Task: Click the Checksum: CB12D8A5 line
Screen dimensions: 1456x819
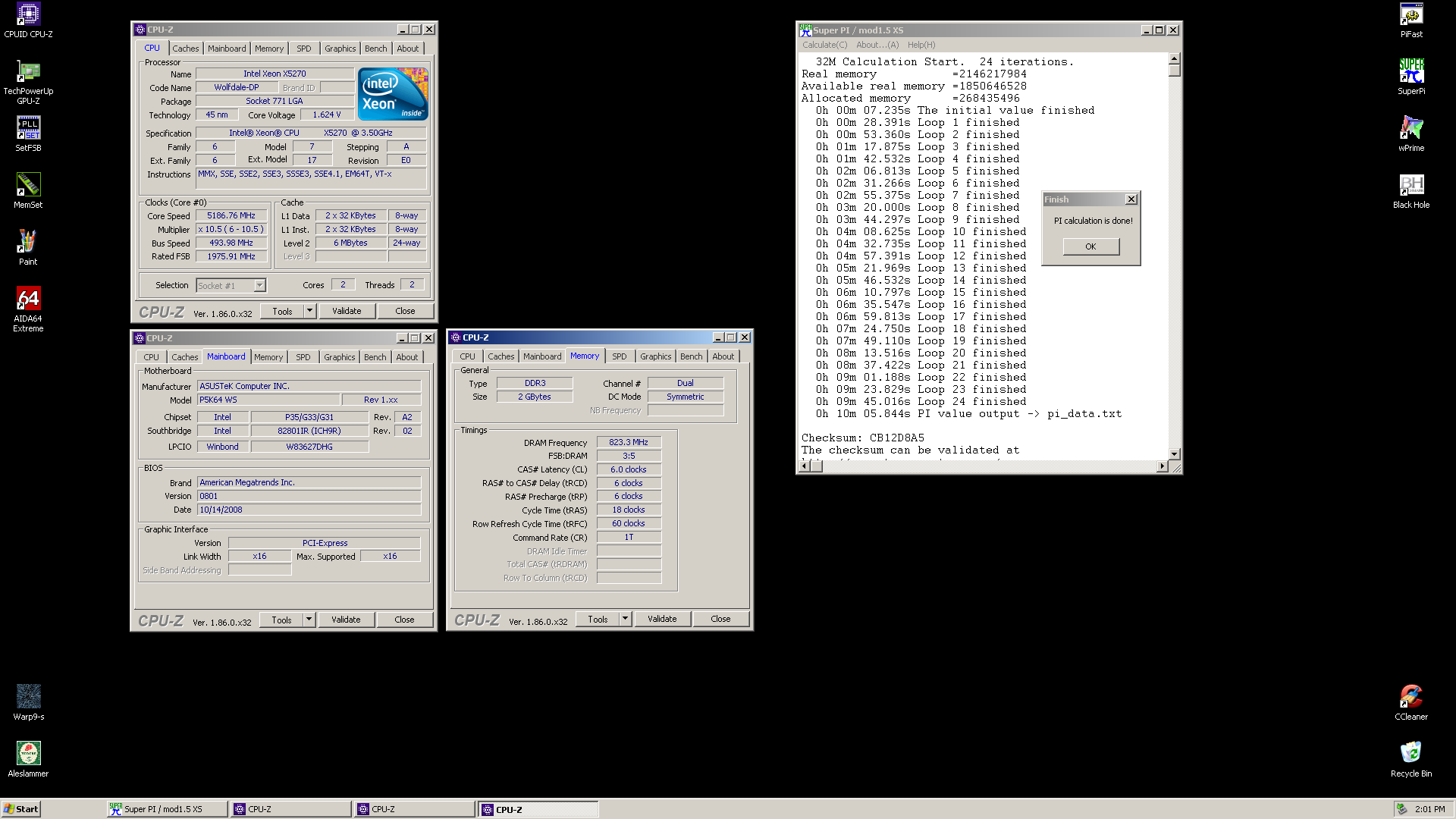Action: [x=863, y=438]
